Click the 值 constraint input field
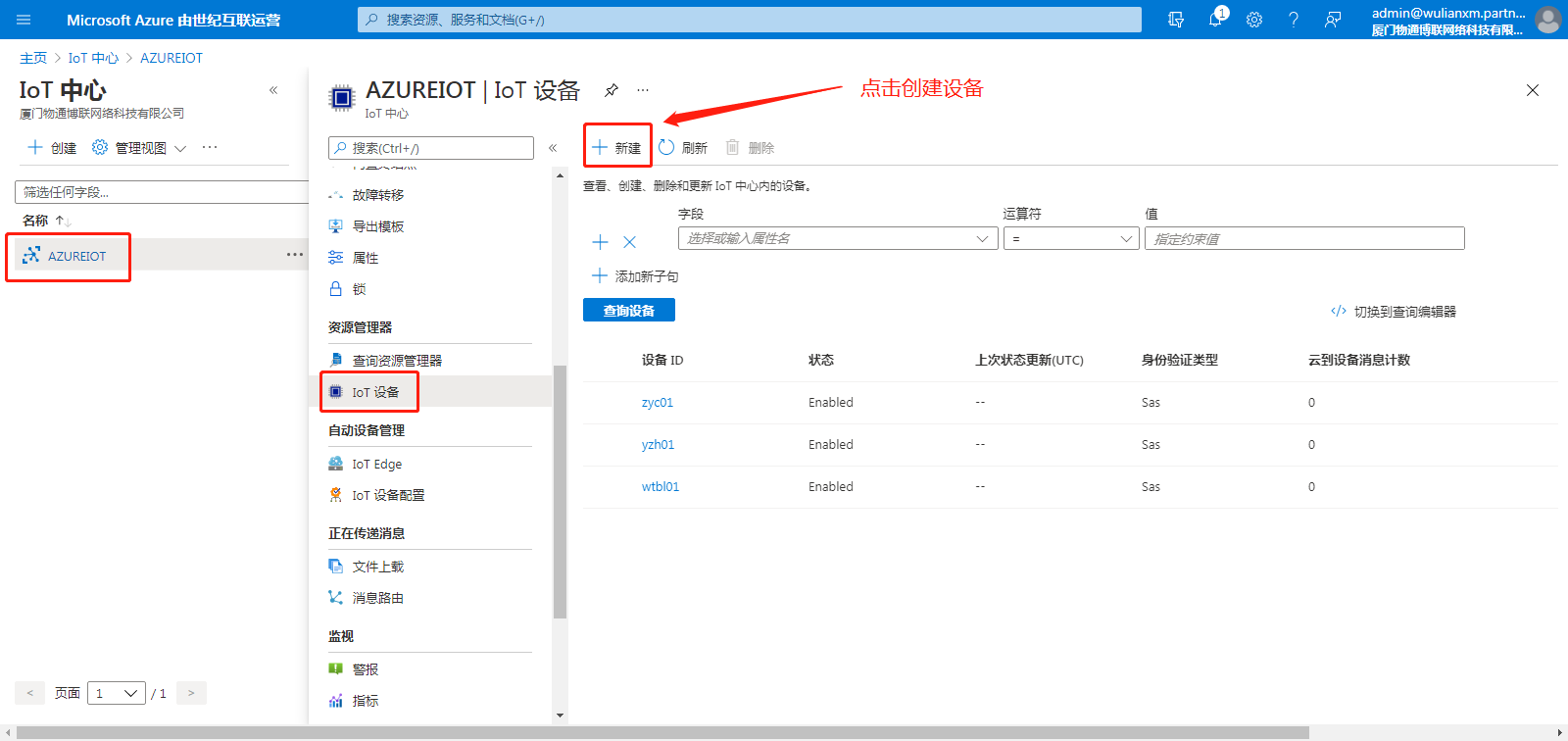Viewport: 1568px width, 741px height. pos(1304,238)
